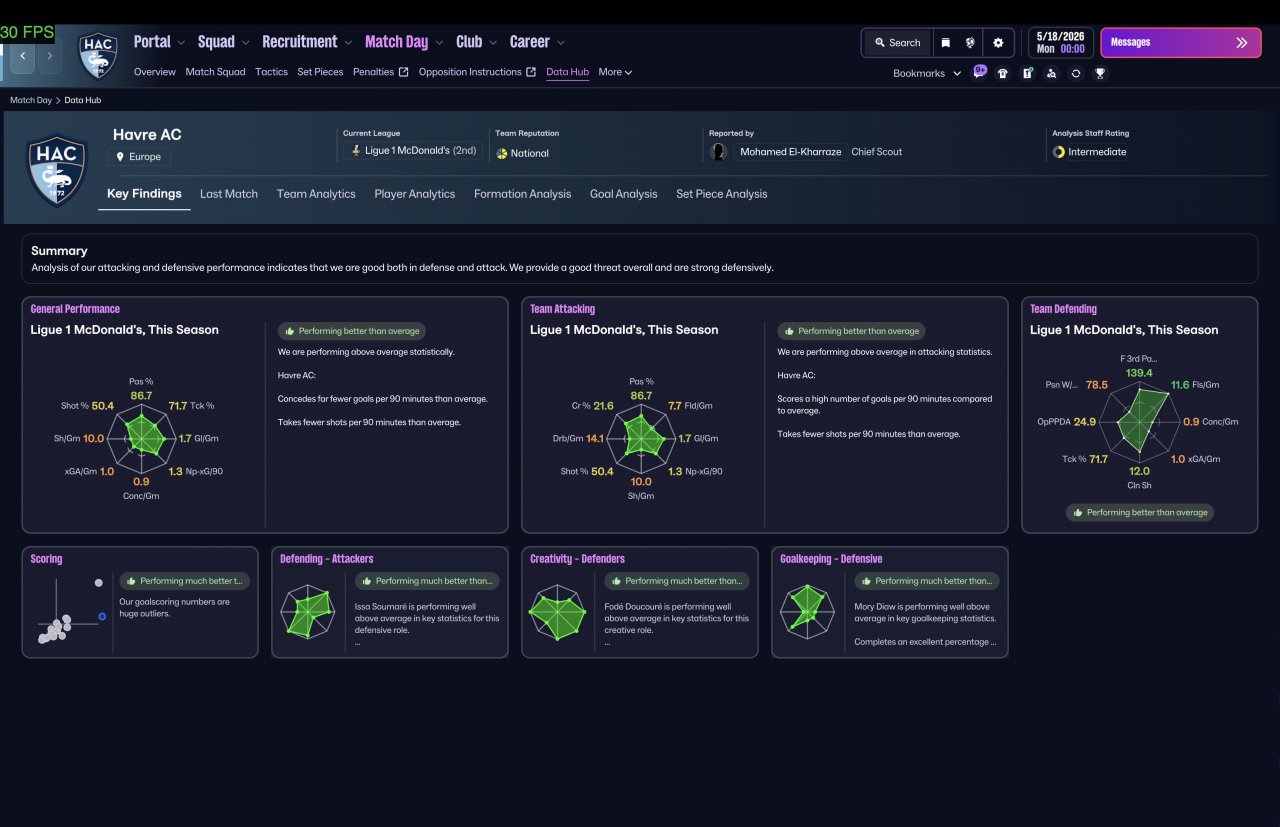1280x827 pixels.
Task: Switch to the Last Match tab
Action: [229, 194]
